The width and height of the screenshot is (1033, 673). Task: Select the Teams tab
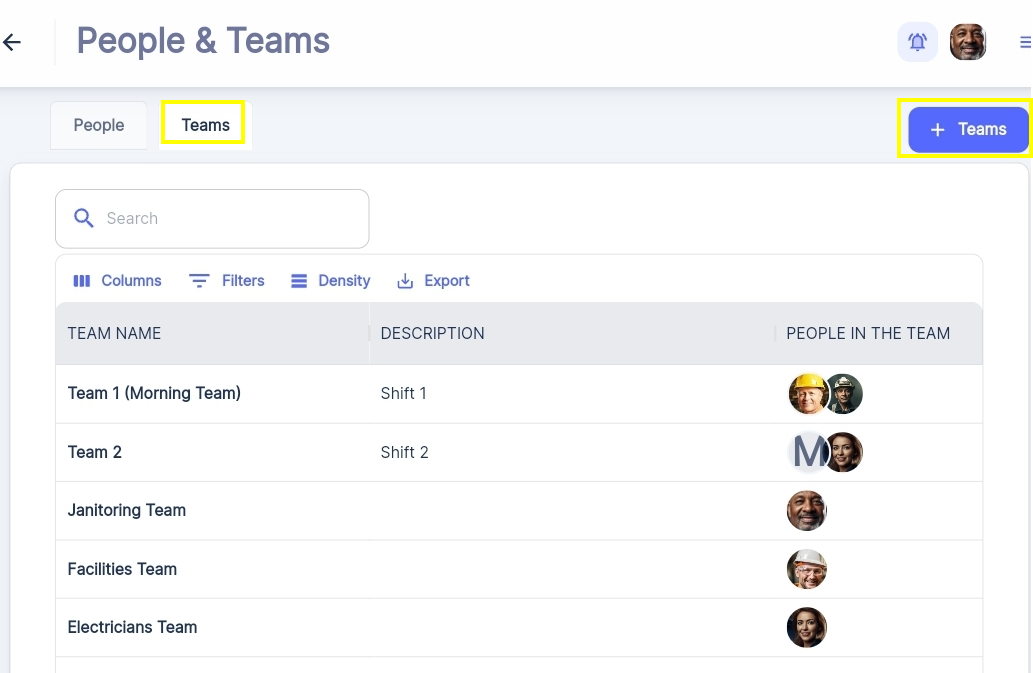[205, 125]
